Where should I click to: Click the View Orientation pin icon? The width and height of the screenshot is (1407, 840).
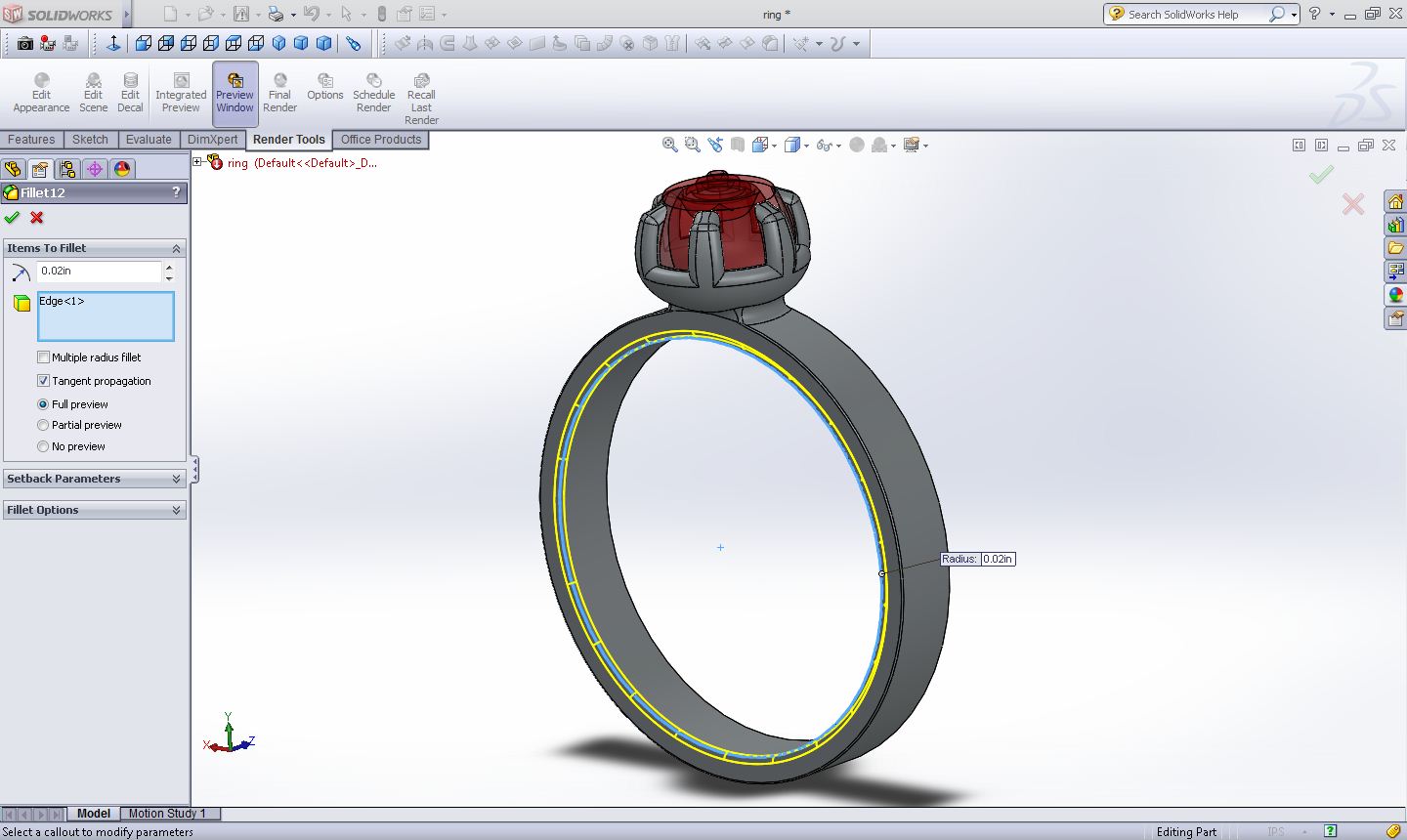pyautogui.click(x=354, y=43)
